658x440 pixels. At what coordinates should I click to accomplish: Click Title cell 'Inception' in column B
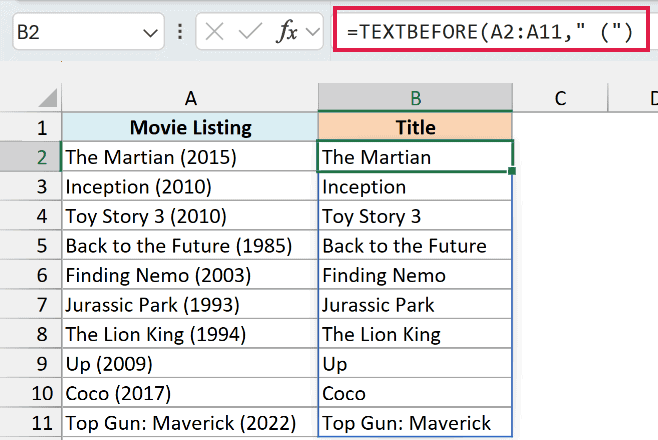click(x=415, y=186)
